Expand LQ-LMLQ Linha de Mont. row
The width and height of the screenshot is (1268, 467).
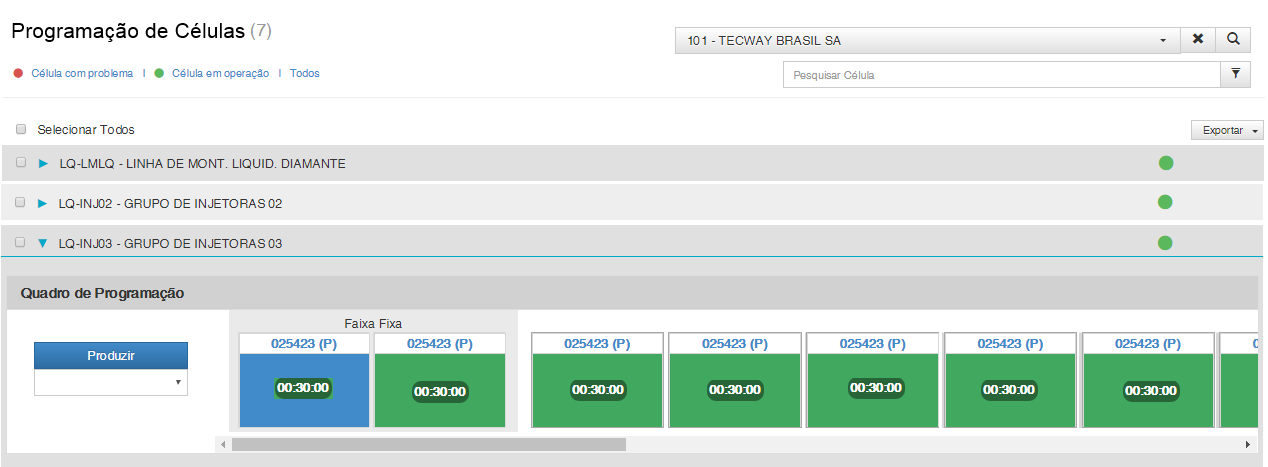coord(43,163)
